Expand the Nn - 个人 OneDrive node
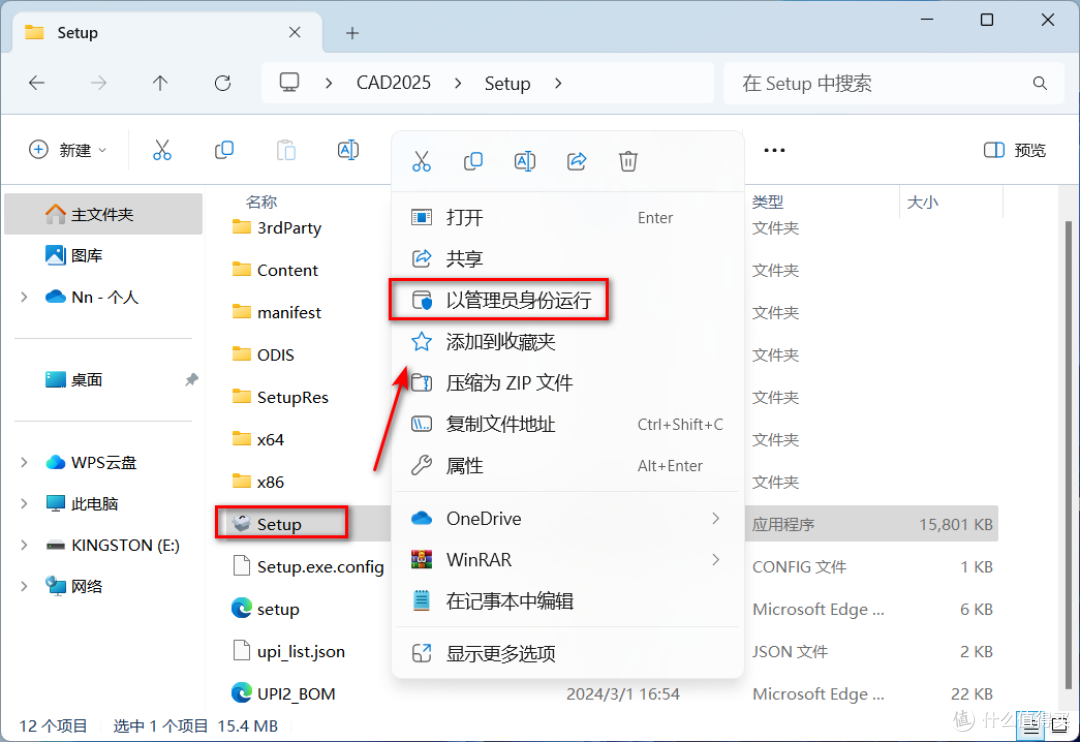The height and width of the screenshot is (742, 1080). [24, 297]
